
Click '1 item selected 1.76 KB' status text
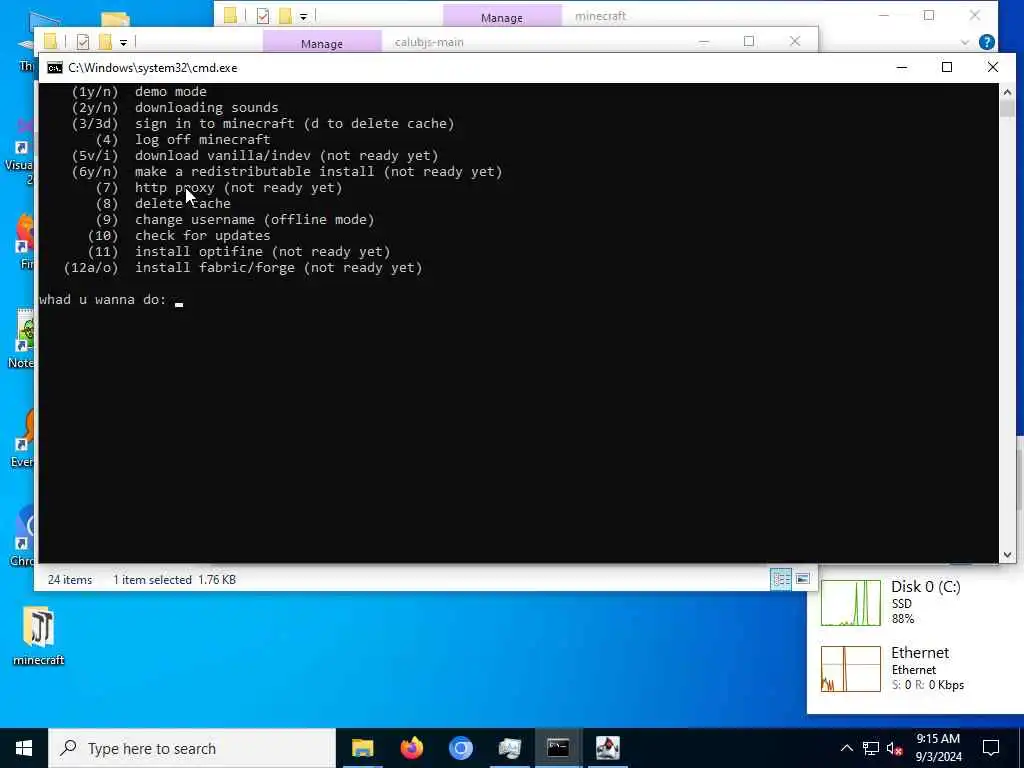(174, 580)
